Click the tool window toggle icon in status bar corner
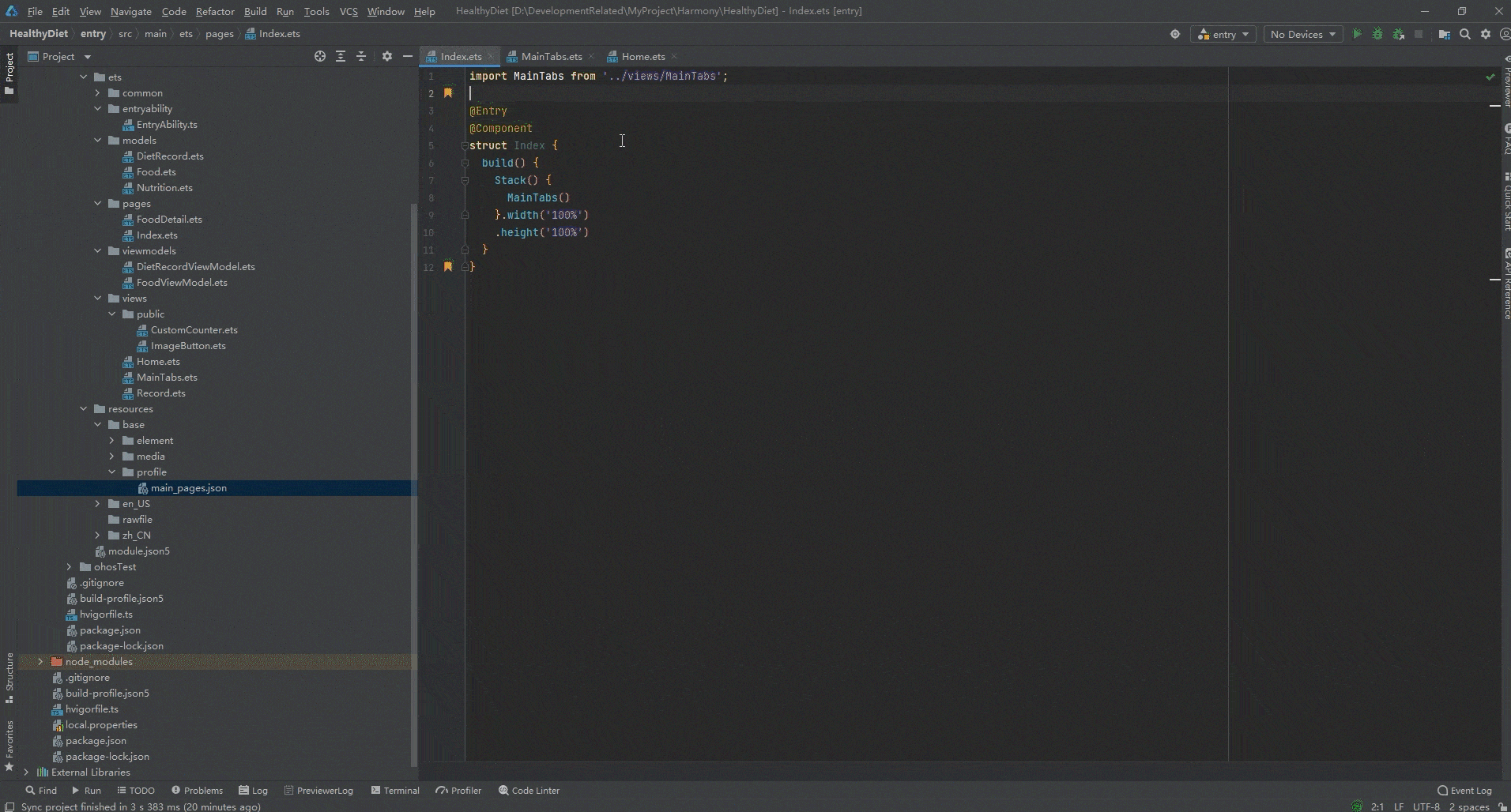Viewport: 1511px width, 812px height. click(9, 806)
